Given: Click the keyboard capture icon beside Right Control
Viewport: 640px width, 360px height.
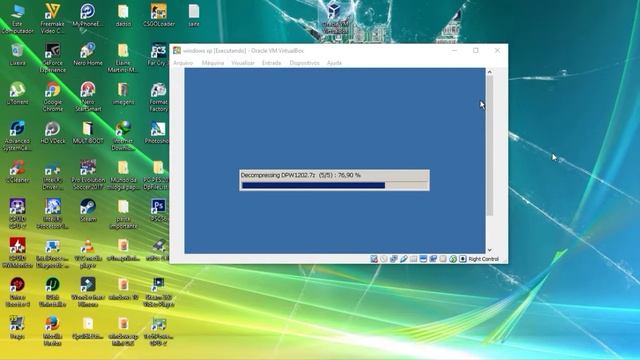Looking at the screenshot, I should tap(462, 259).
